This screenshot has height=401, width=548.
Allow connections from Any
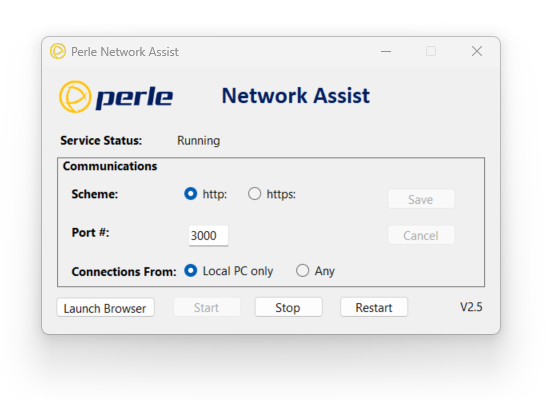(302, 271)
